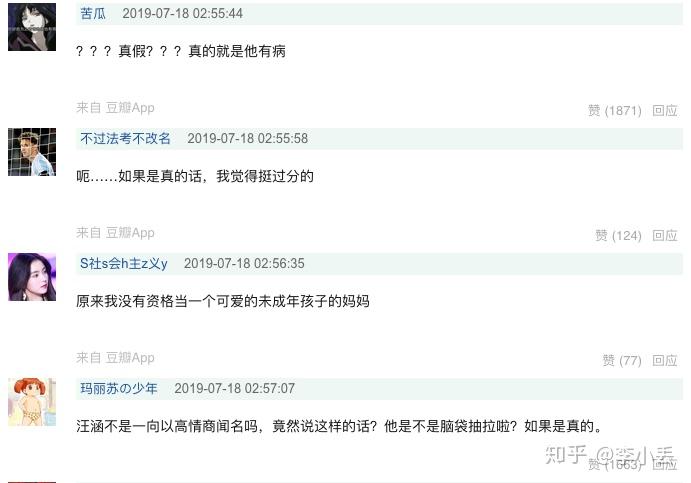Click the soccer player avatar
Screen dimensions: 691x483
32,152
